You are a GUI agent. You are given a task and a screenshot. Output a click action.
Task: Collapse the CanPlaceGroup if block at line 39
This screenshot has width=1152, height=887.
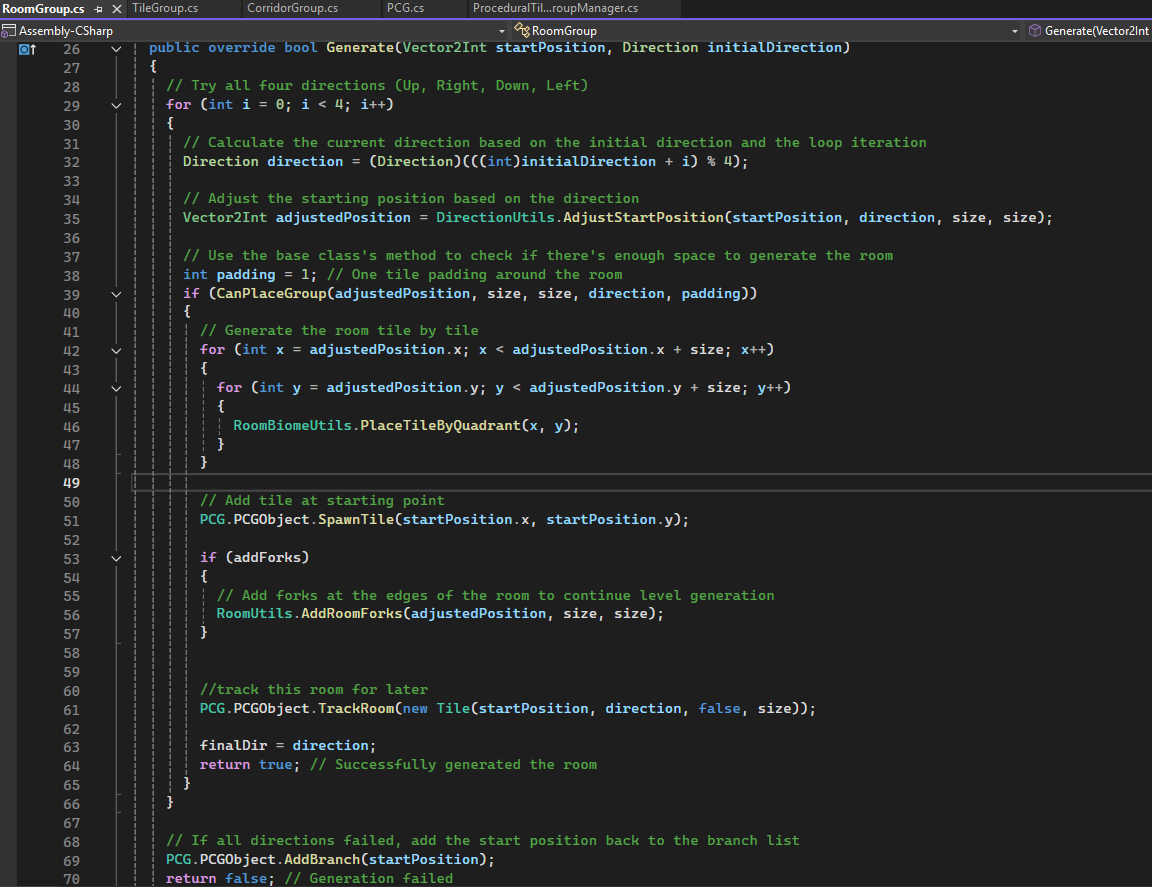tap(116, 294)
